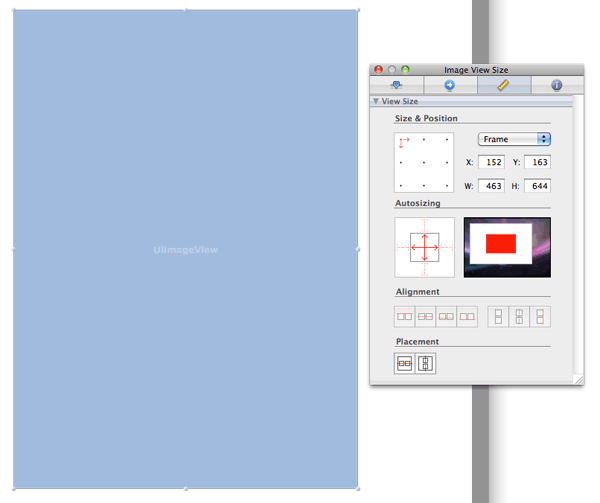Click the Y position field
Screen dimensions: 600x503
(x=537, y=162)
